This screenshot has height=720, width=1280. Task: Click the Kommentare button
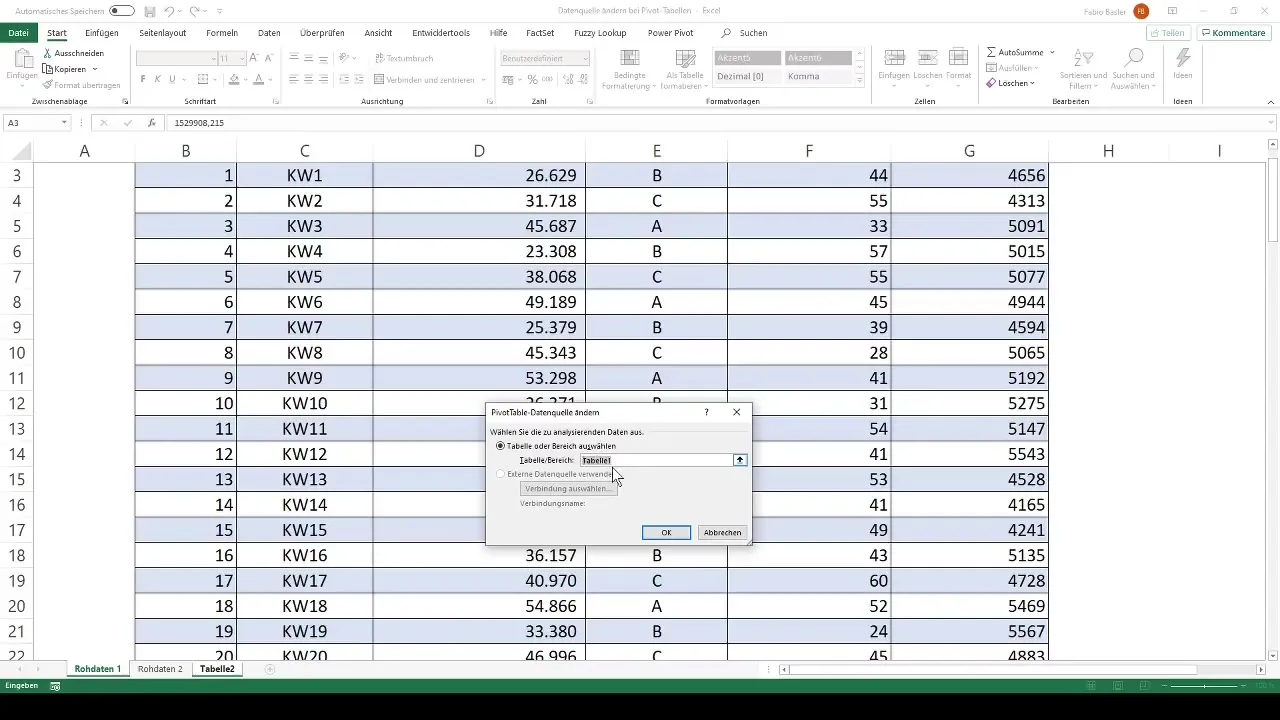point(1233,33)
